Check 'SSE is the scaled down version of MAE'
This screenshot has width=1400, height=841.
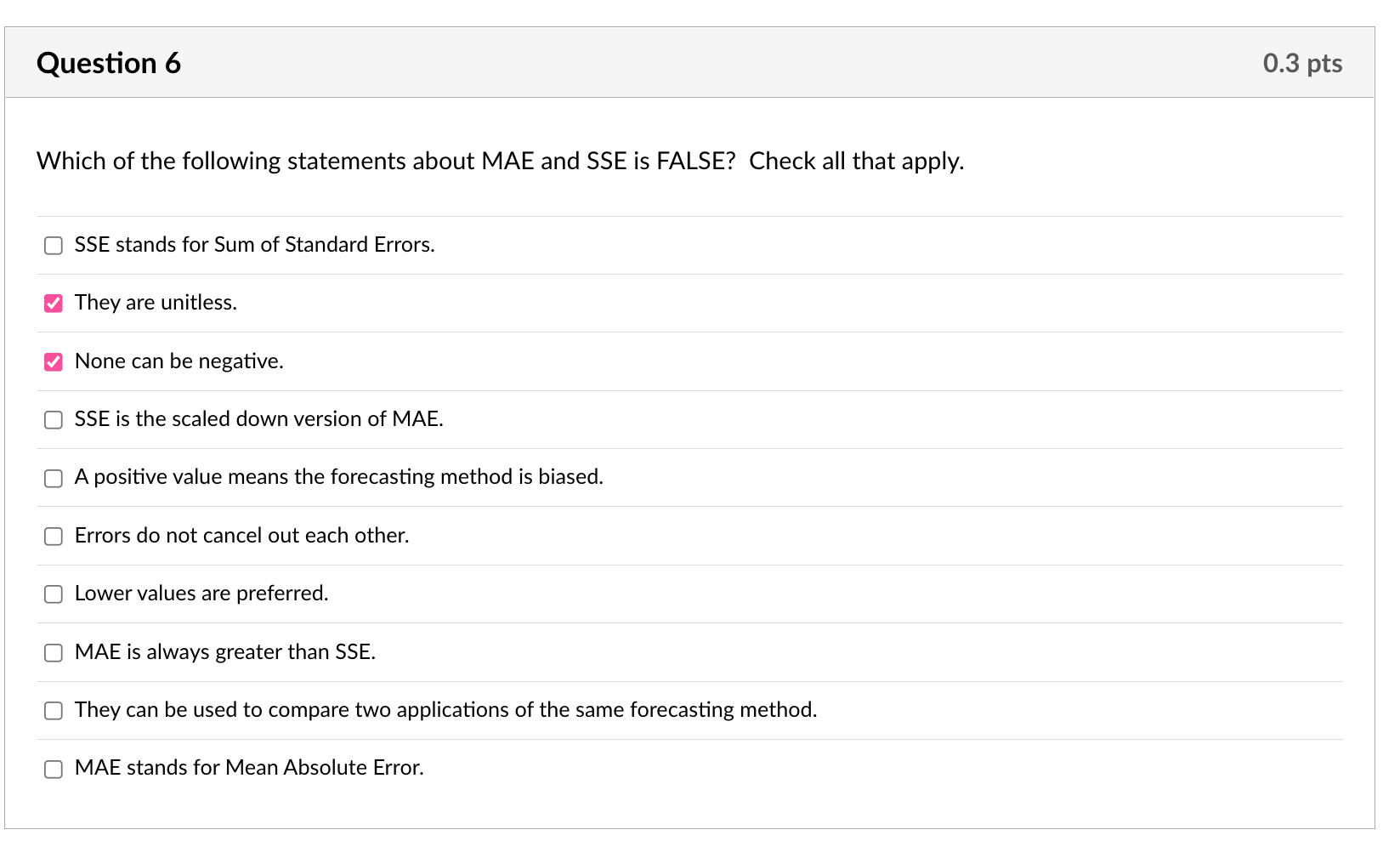(x=53, y=419)
